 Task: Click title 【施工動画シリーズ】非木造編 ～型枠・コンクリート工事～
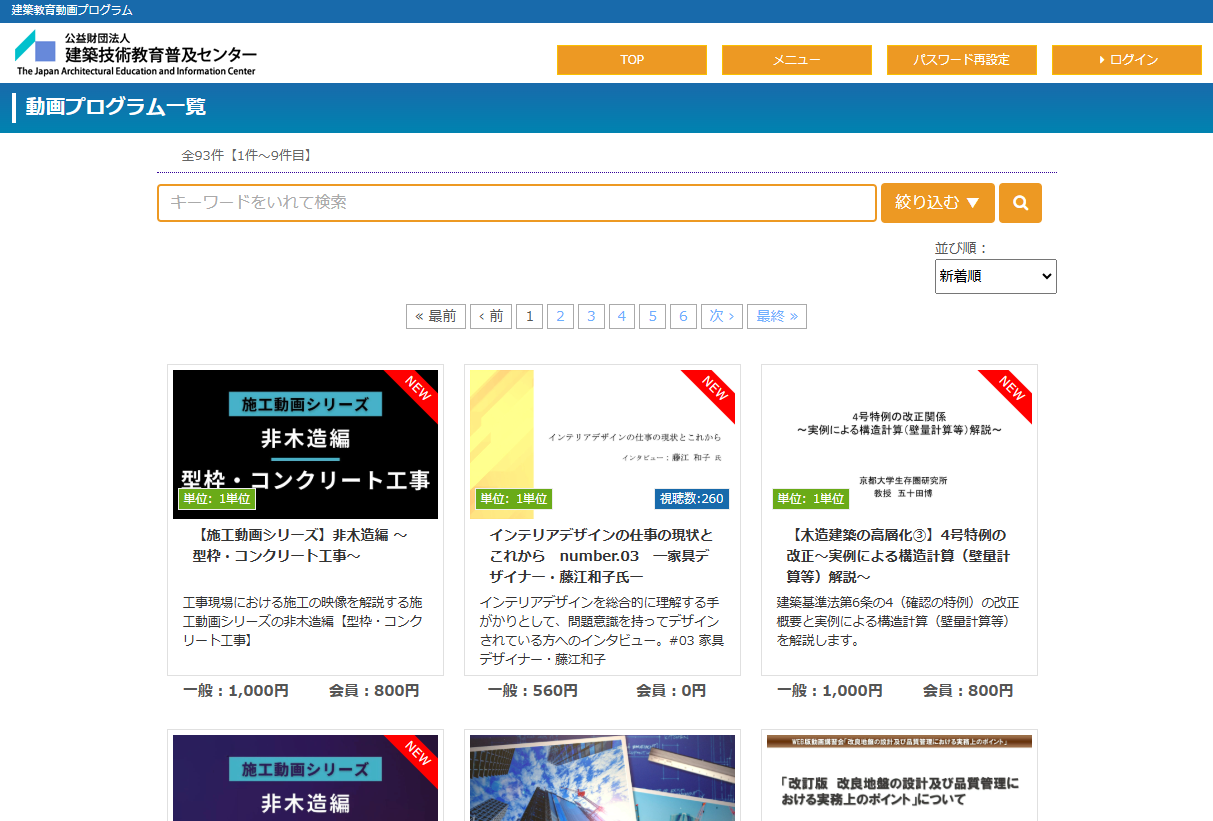tap(300, 545)
